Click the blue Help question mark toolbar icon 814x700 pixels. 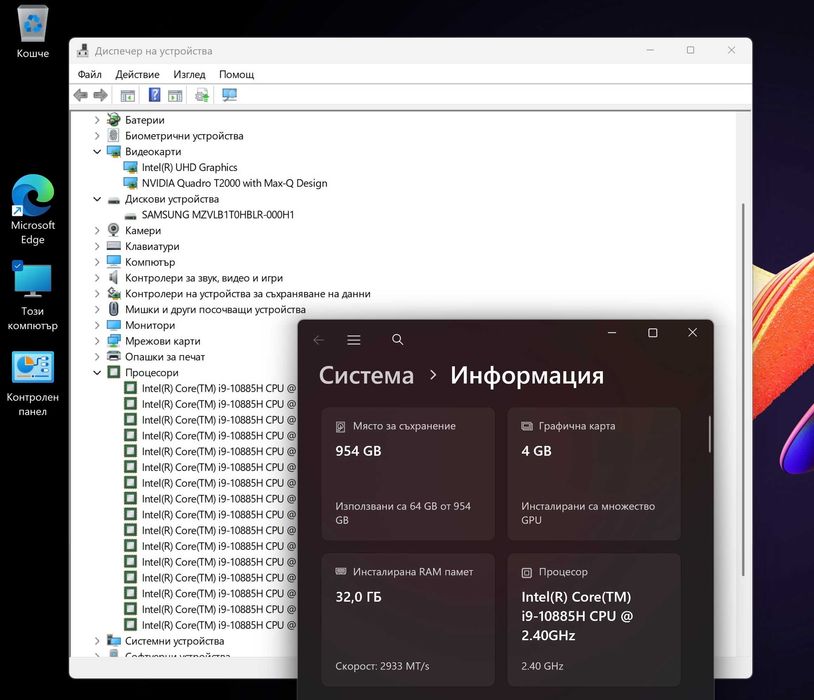(154, 95)
